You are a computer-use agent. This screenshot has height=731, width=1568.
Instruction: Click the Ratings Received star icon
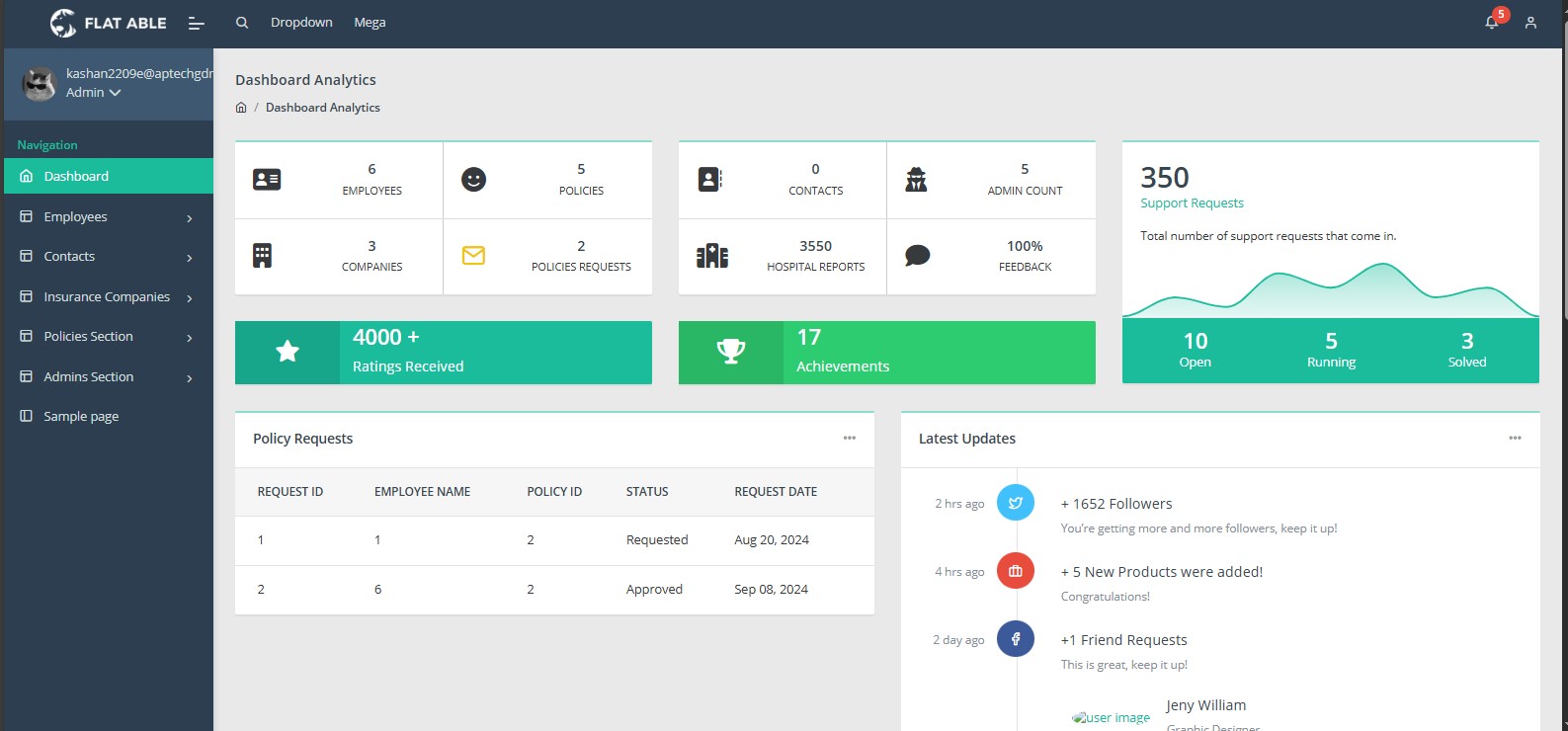[288, 352]
